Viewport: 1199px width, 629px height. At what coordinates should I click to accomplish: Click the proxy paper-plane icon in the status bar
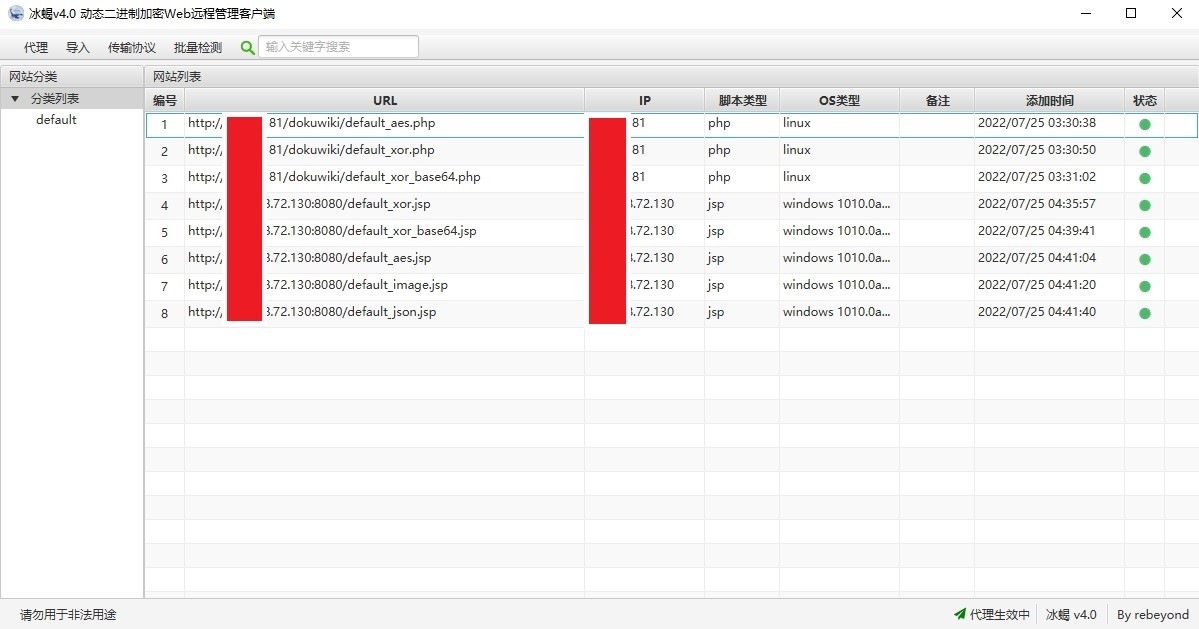[x=960, y=614]
